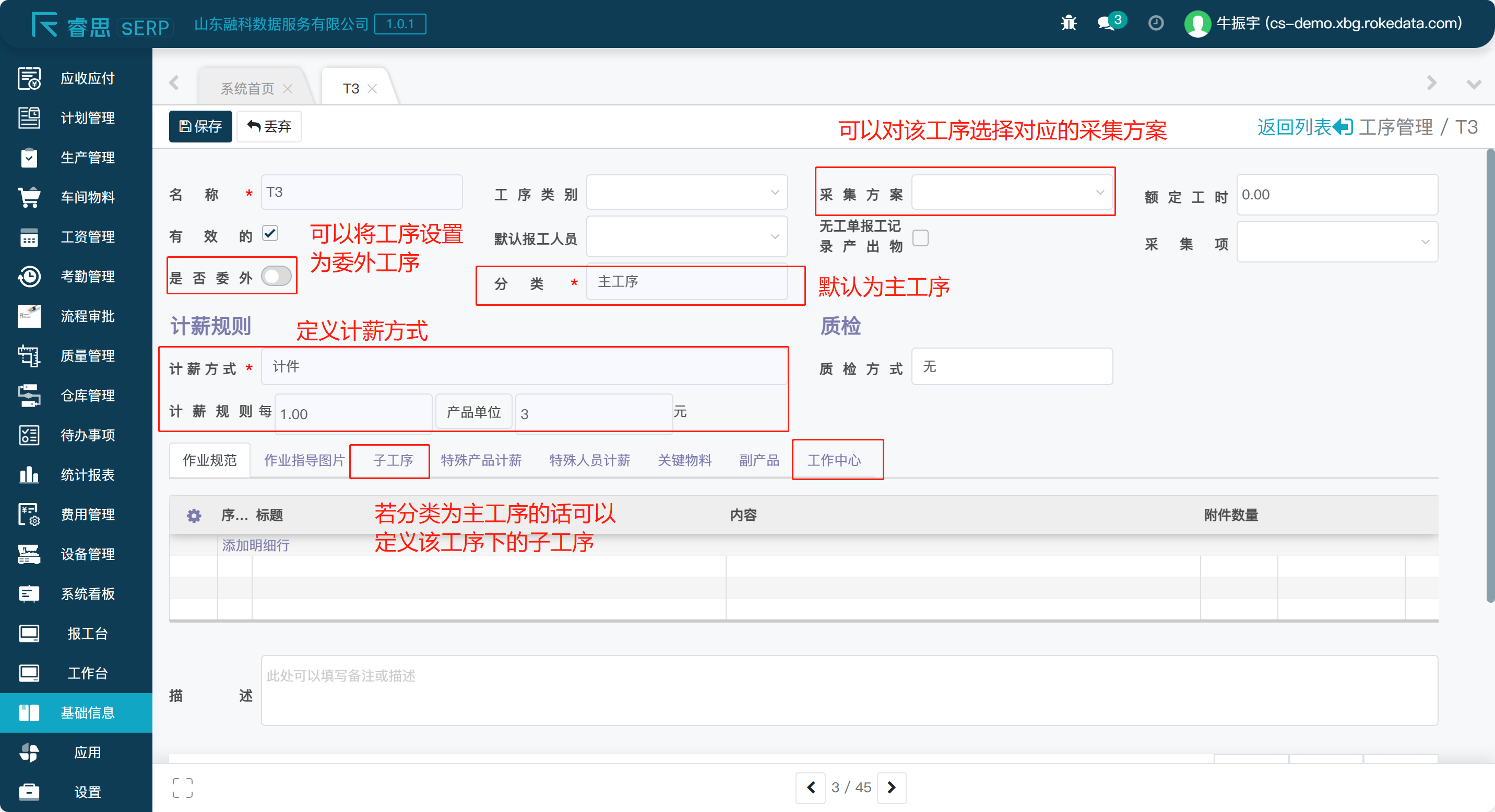This screenshot has height=812, width=1495.
Task: Open the chat messages icon
Action: tap(1107, 23)
